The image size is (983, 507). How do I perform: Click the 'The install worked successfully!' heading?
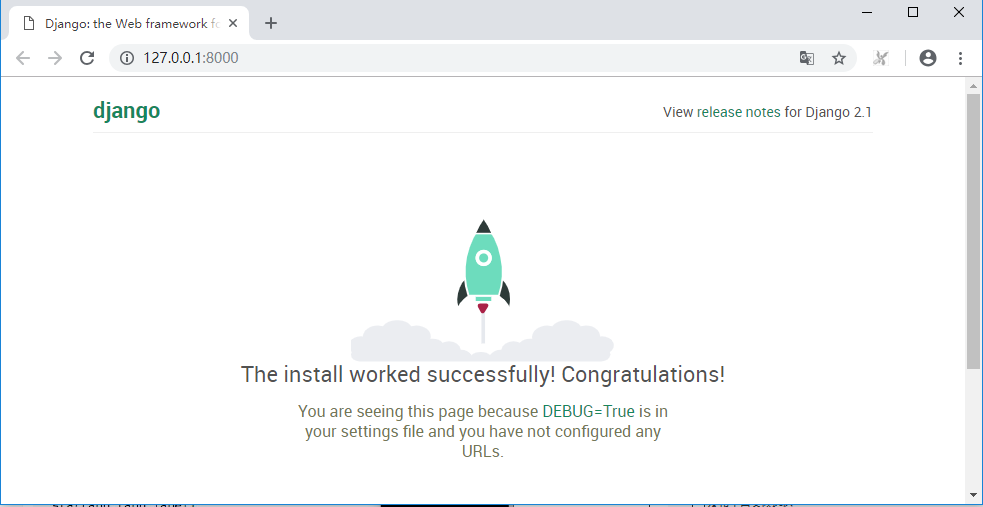483,375
